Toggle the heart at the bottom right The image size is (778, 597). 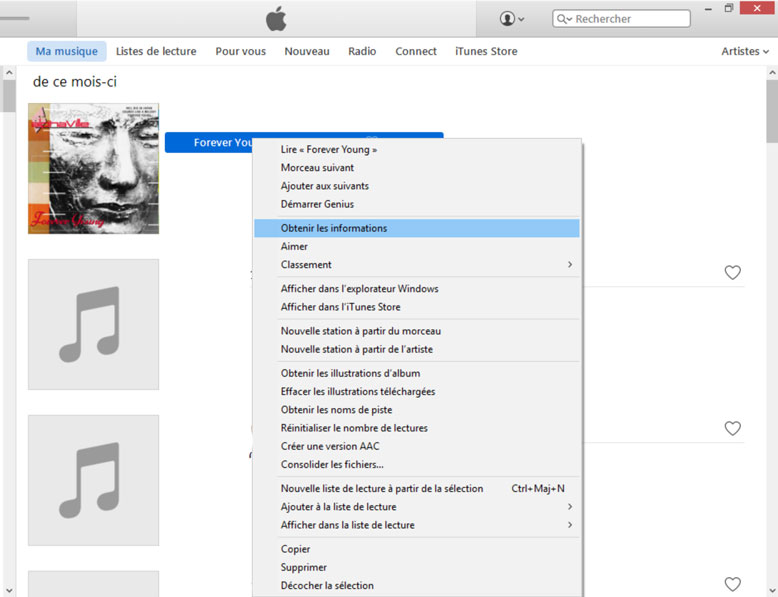tap(732, 584)
